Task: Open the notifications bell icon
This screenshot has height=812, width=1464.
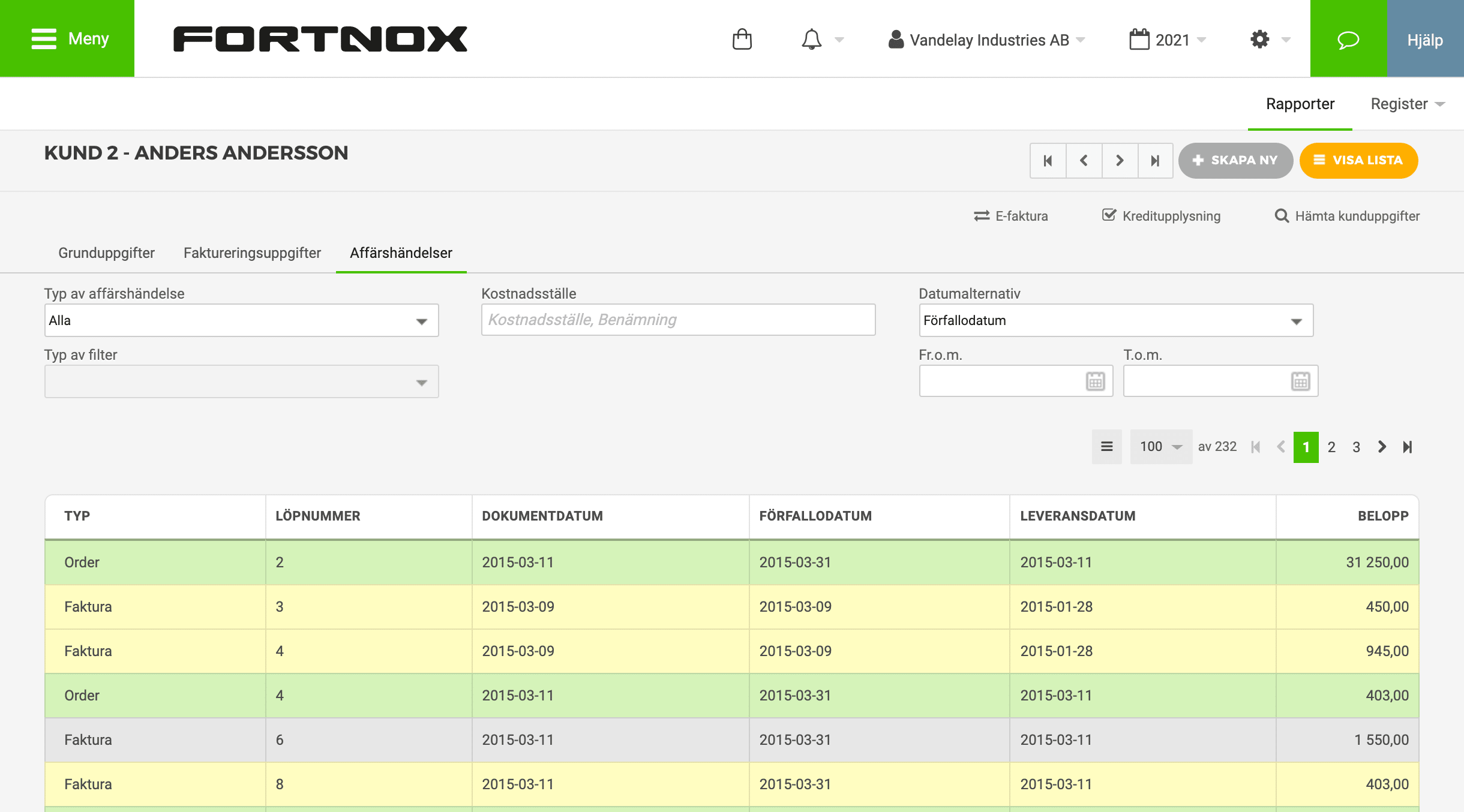Action: coord(812,39)
